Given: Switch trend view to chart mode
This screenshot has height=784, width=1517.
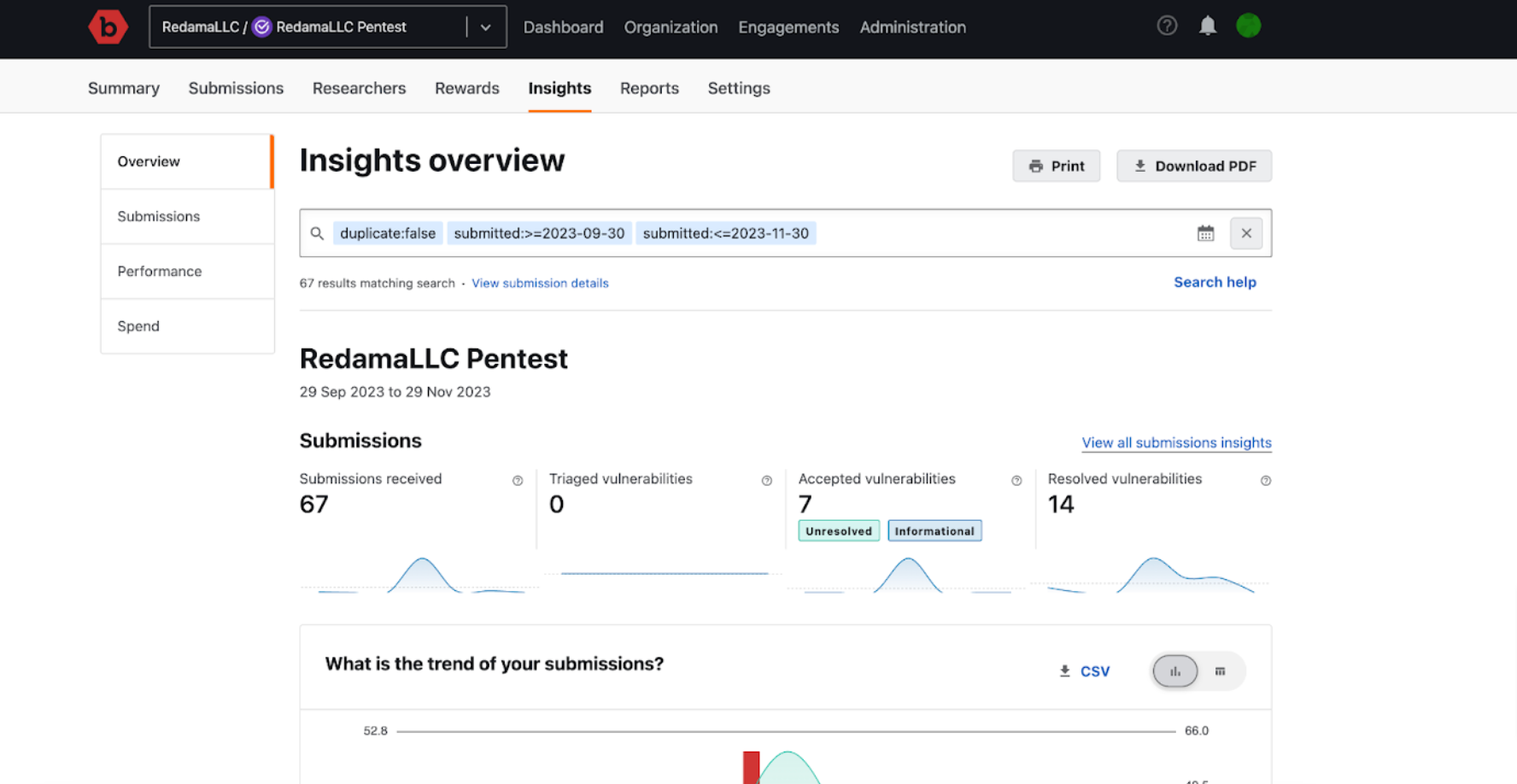Looking at the screenshot, I should pos(1175,671).
